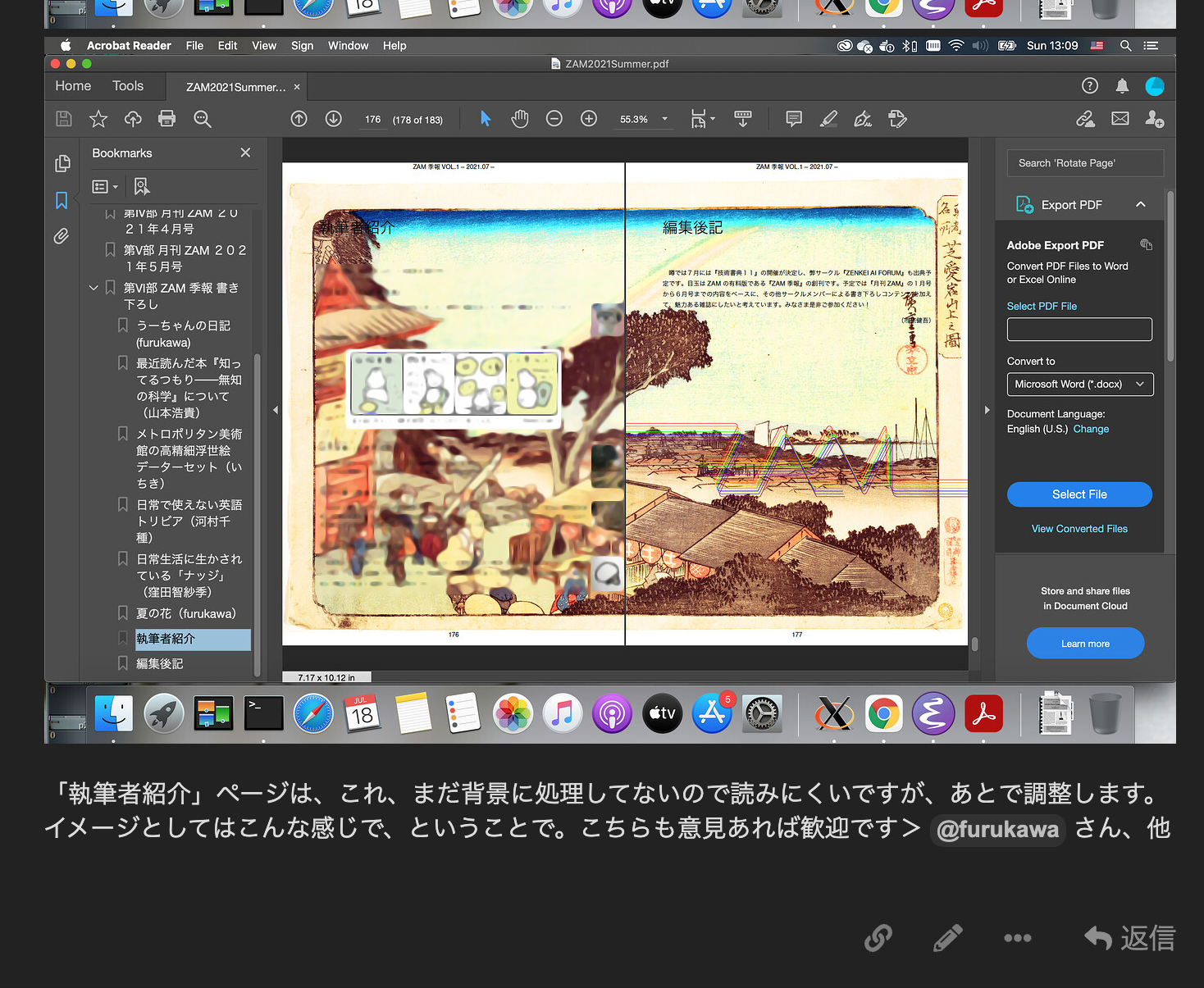This screenshot has height=988, width=1204.
Task: Open the View Converted Files link
Action: pos(1079,529)
